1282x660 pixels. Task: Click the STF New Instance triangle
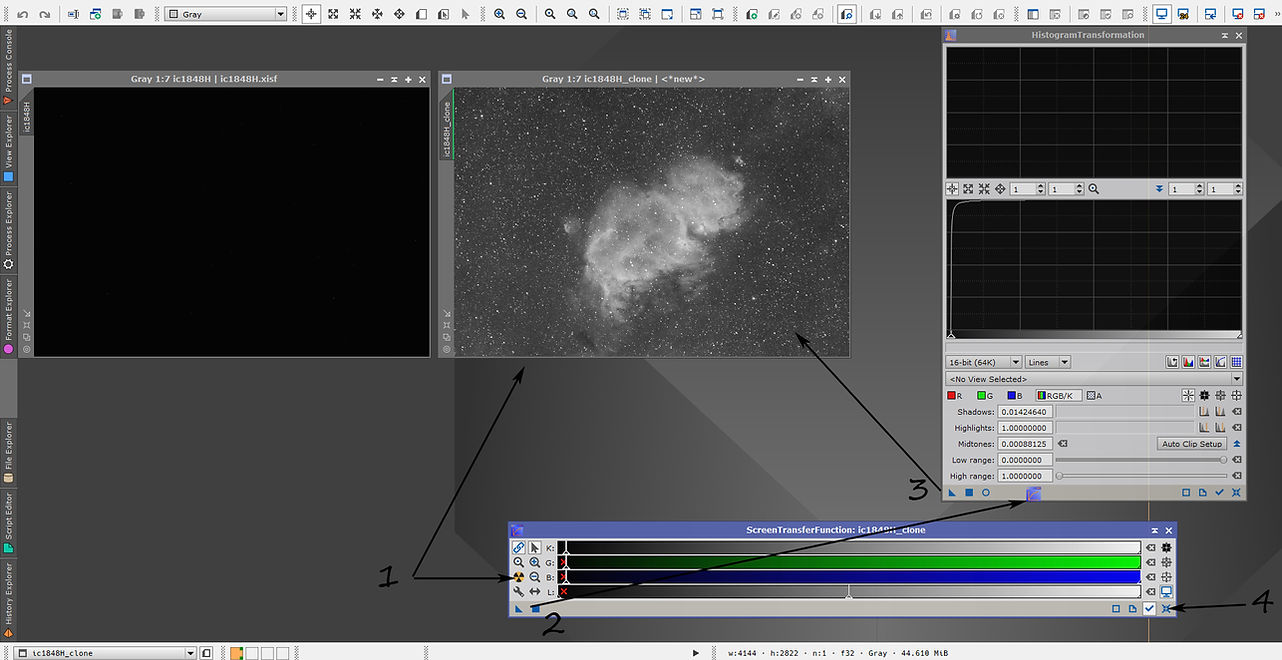point(518,608)
